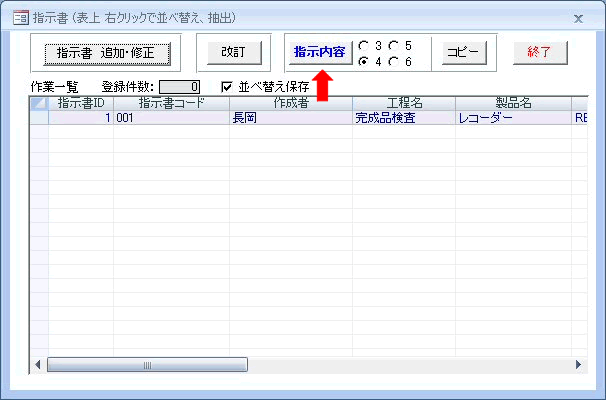Open the 指示内容 button
Screen dimensions: 606x400
320,52
